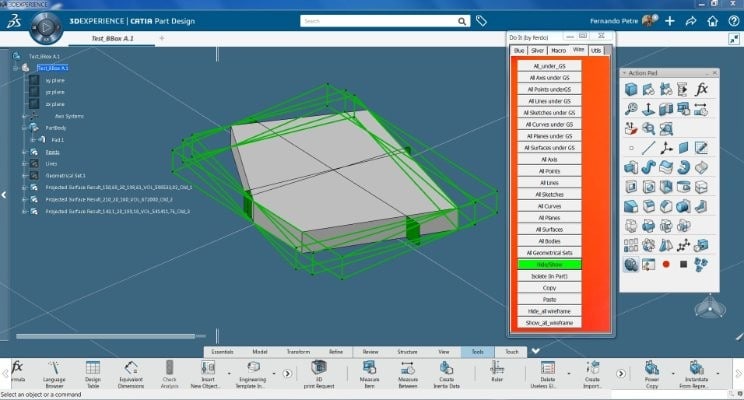Click the Measure Item tool
This screenshot has width=744, height=400.
[369, 373]
